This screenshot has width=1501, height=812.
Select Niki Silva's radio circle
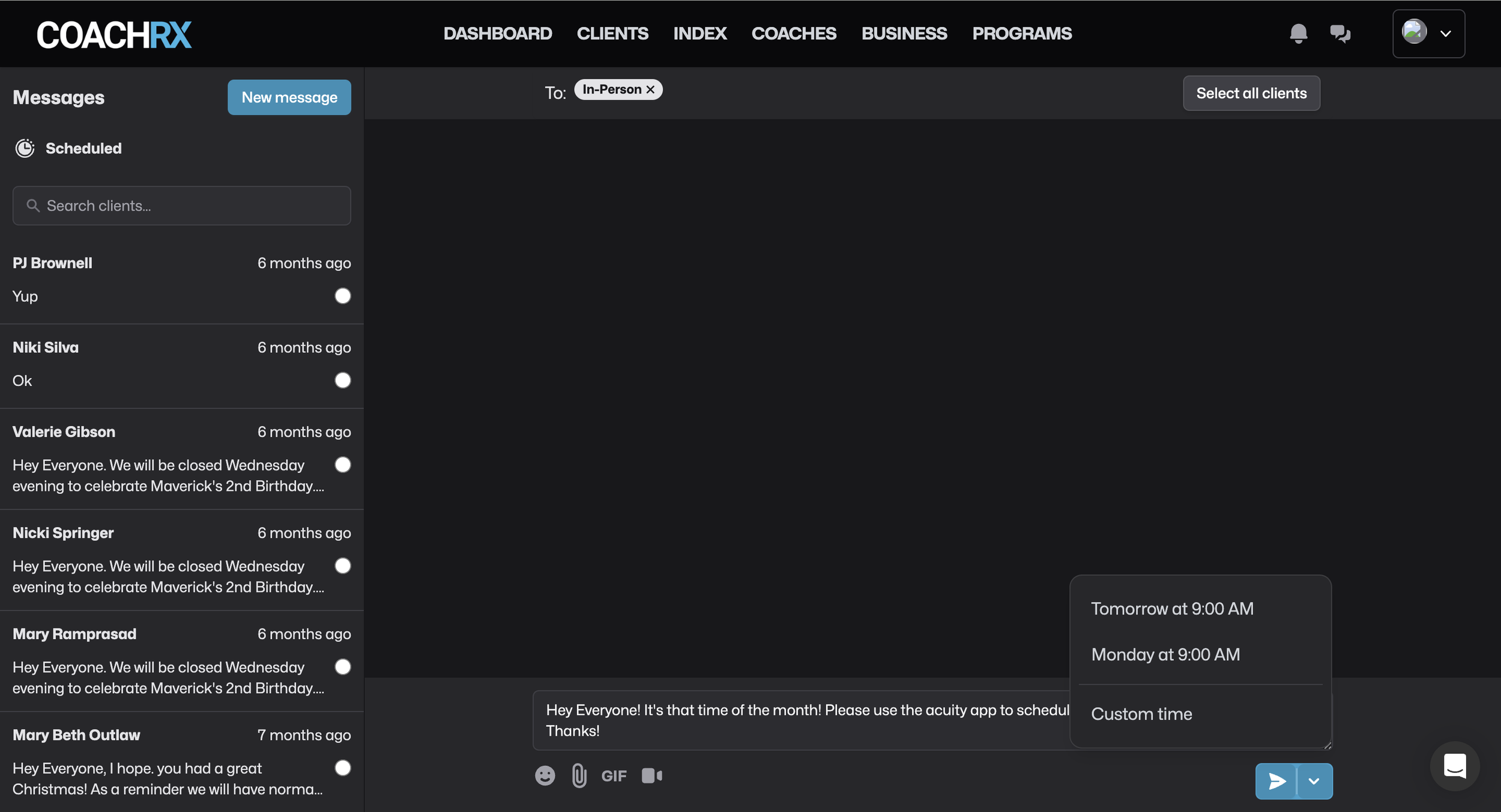[343, 380]
